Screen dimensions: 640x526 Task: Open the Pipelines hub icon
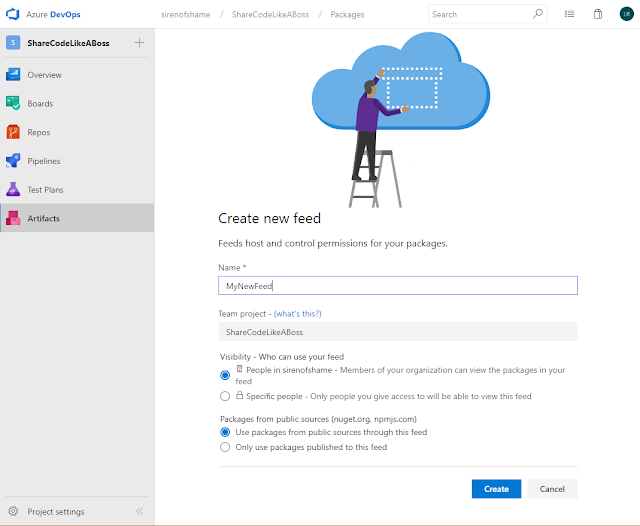13,161
